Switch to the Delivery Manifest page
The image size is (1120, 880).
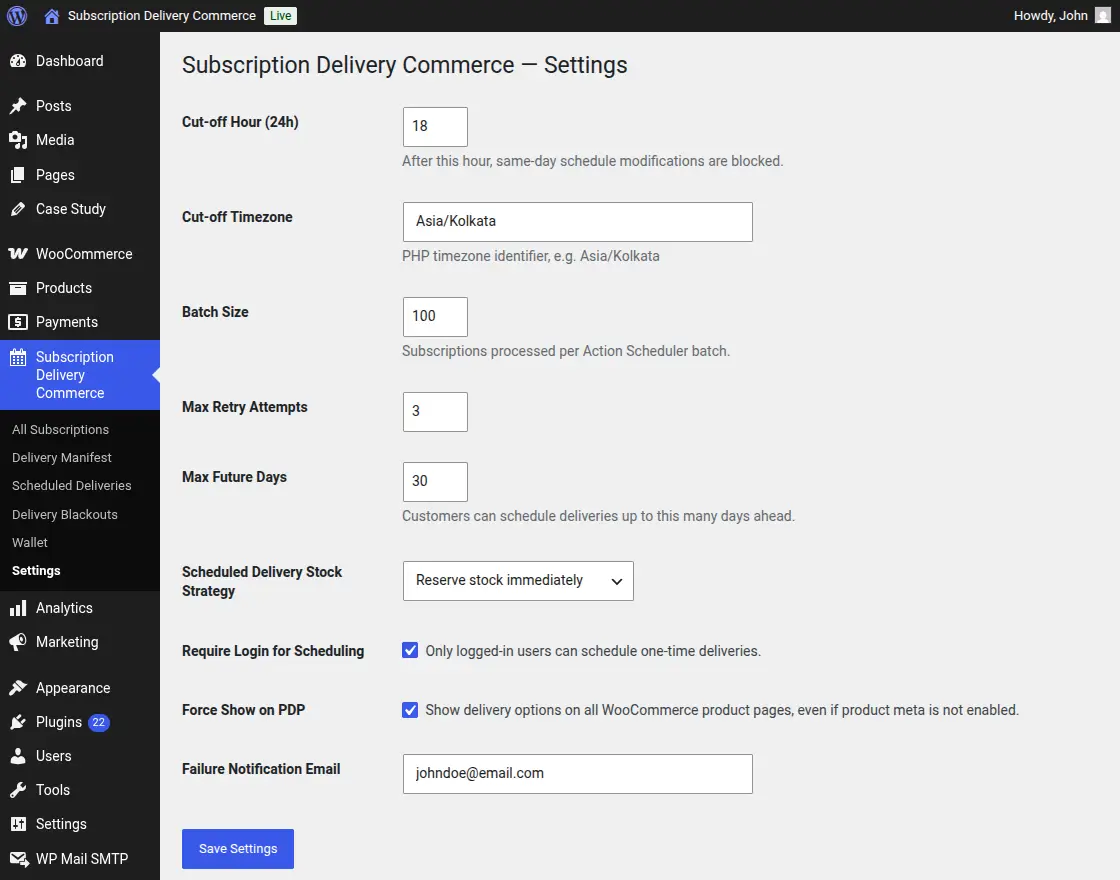[x=62, y=457]
